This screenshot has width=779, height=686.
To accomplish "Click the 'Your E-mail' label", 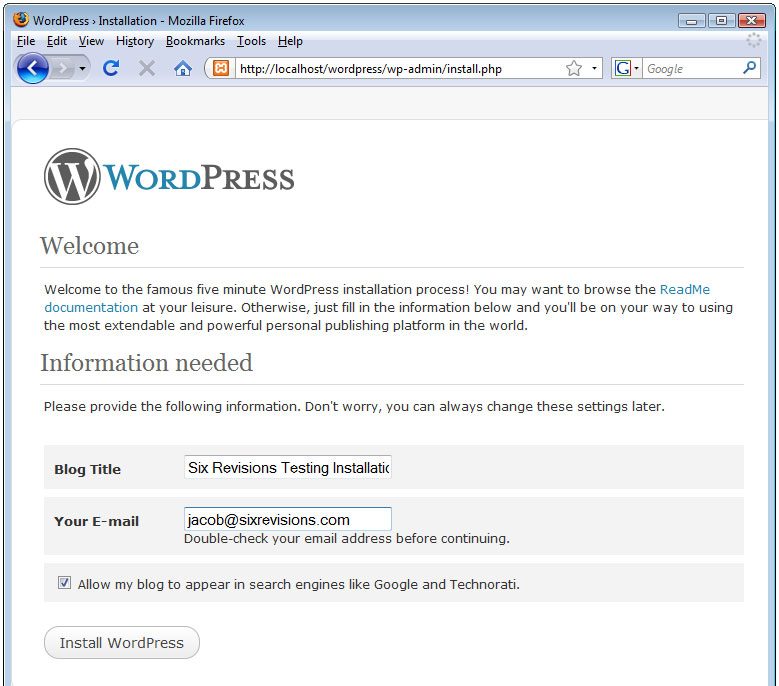I will (96, 521).
